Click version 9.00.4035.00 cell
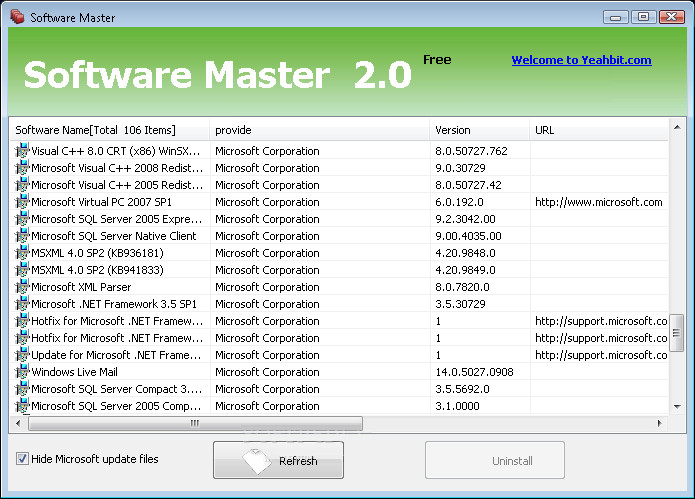The height and width of the screenshot is (499, 695). coord(468,236)
